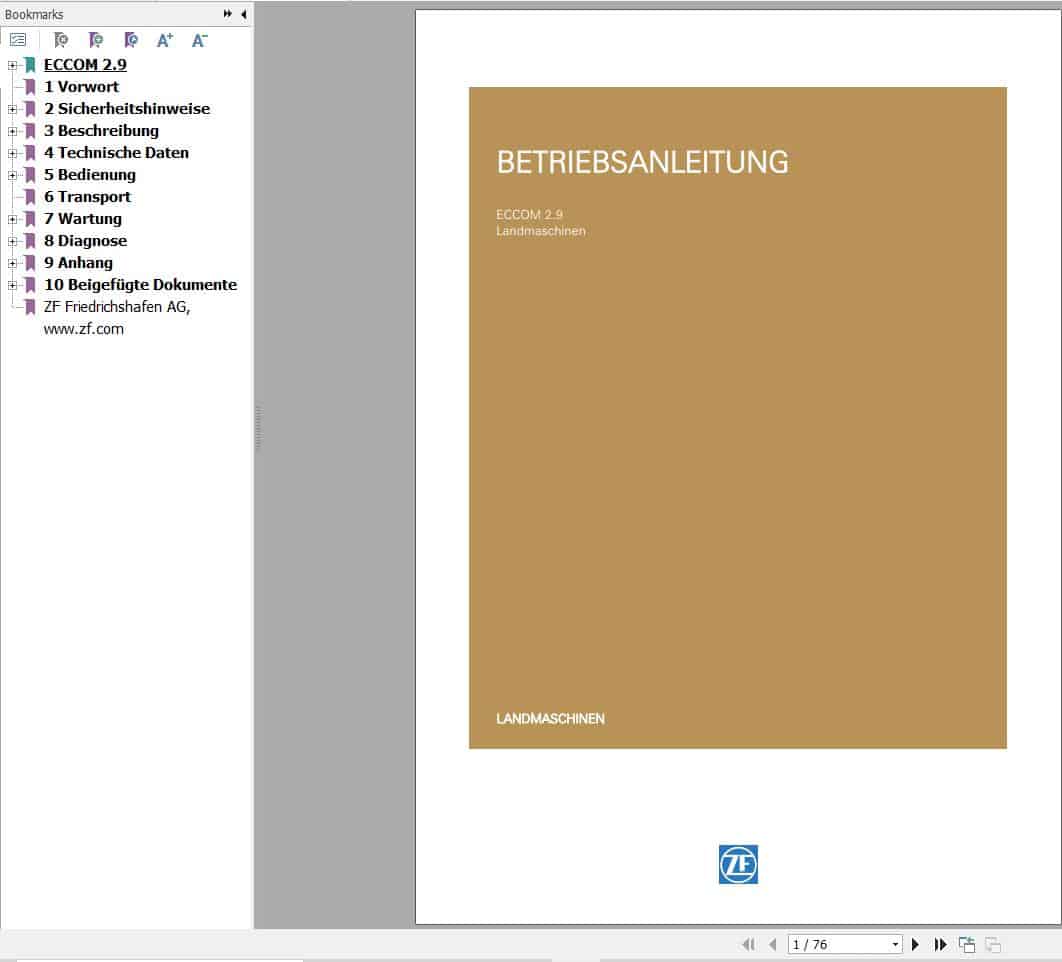Open the 8 Diagnose bookmark

[85, 241]
